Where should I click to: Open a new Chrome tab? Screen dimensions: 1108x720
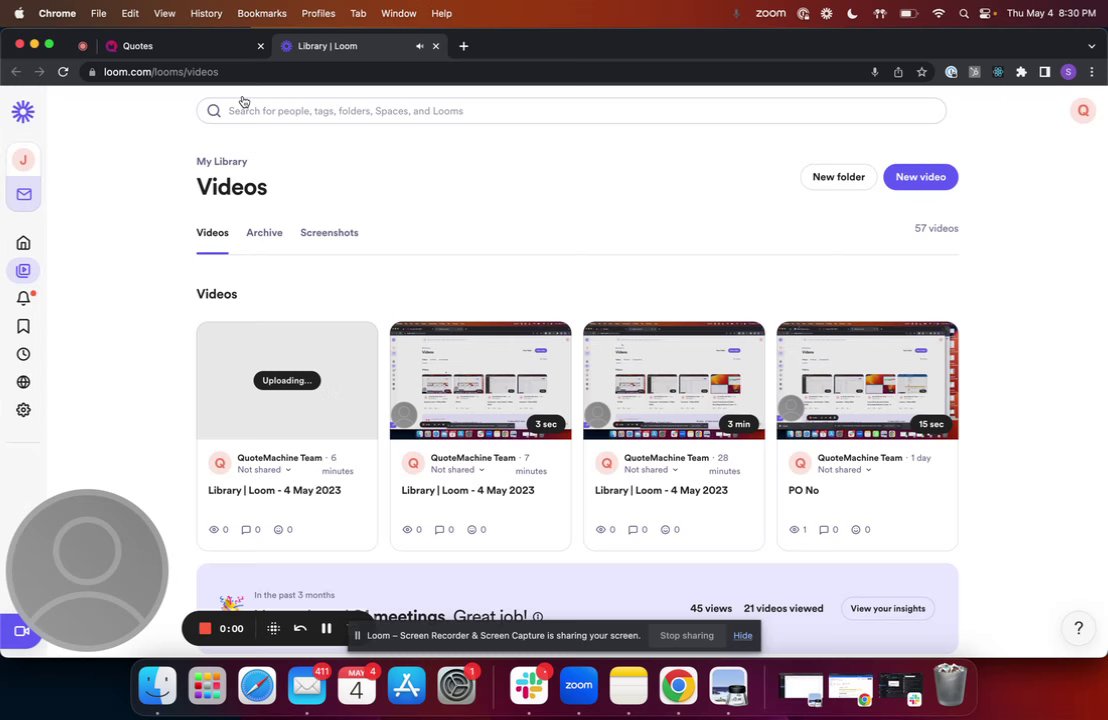[x=464, y=46]
